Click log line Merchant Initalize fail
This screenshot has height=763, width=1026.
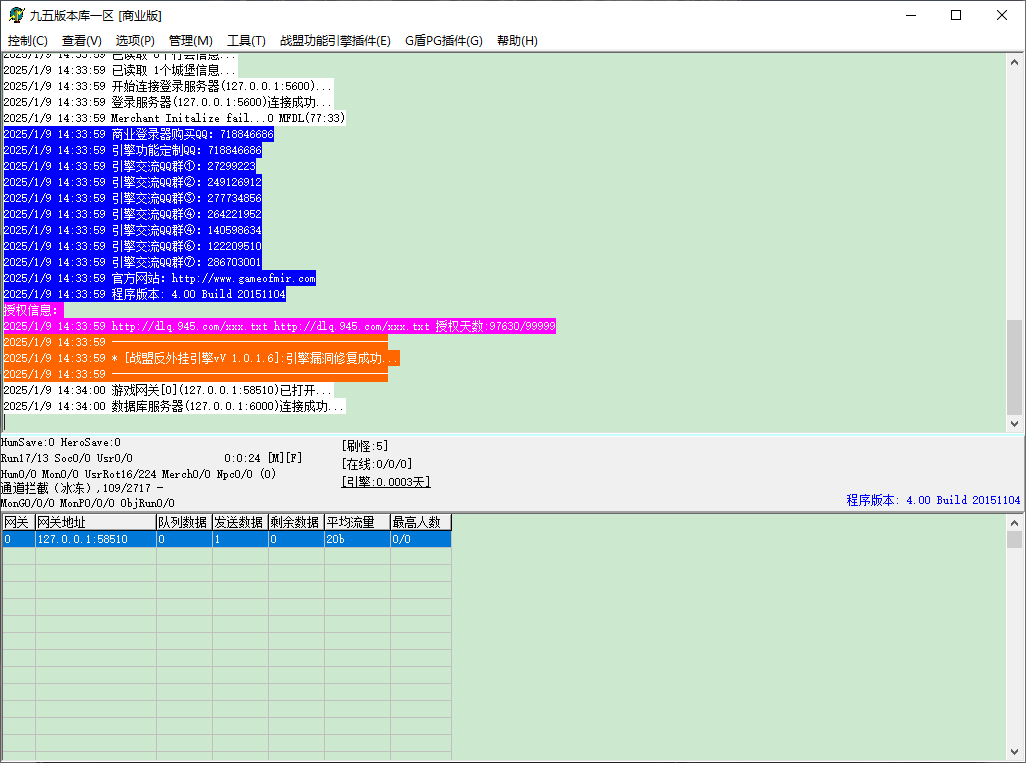coord(173,118)
